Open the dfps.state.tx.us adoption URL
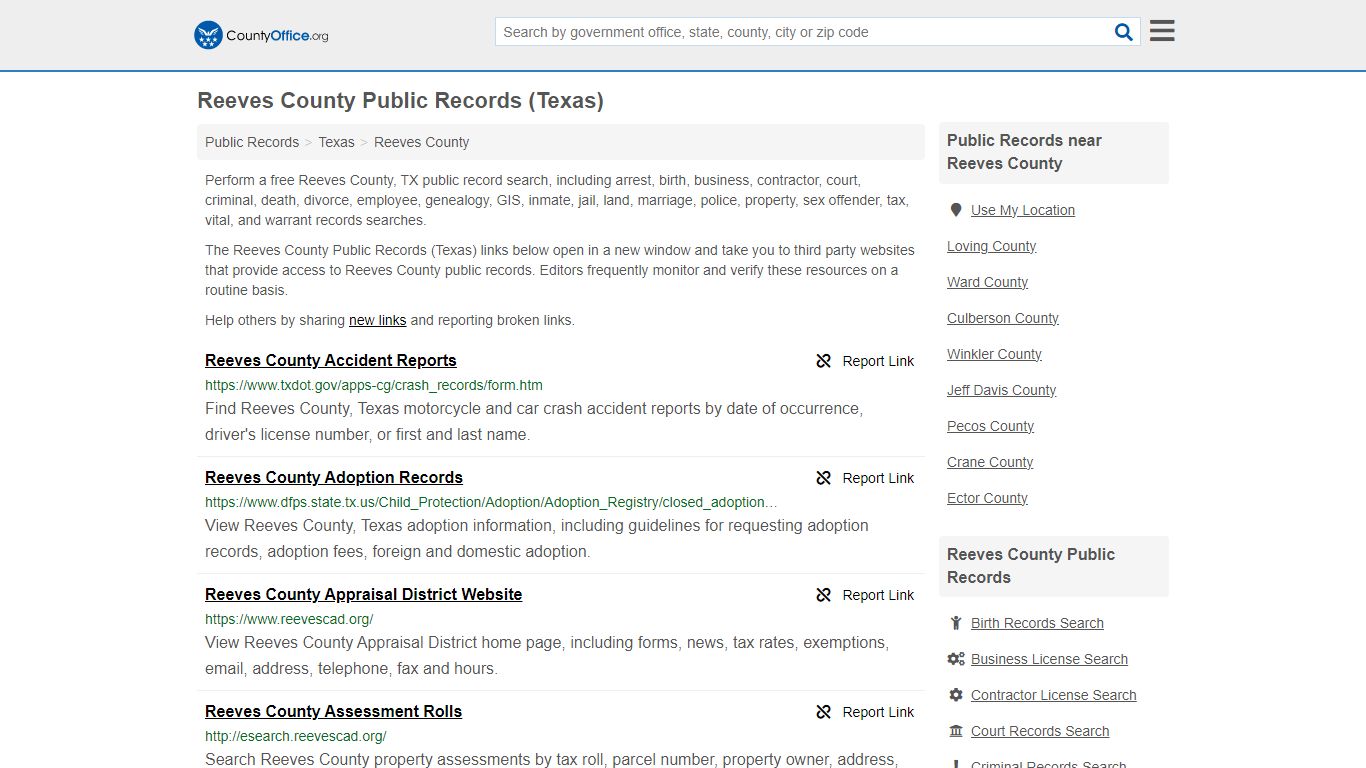 [x=491, y=502]
